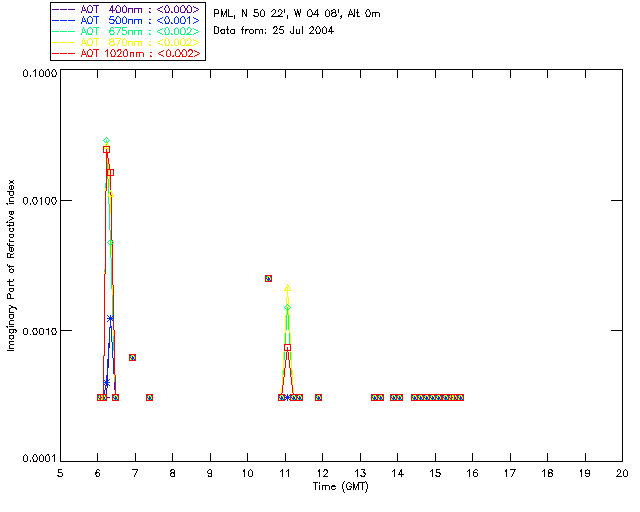Screen dimensions: 640x512
Task: Click the "AOT 400nm : <0.000>" legend entry
Action: (128, 9)
